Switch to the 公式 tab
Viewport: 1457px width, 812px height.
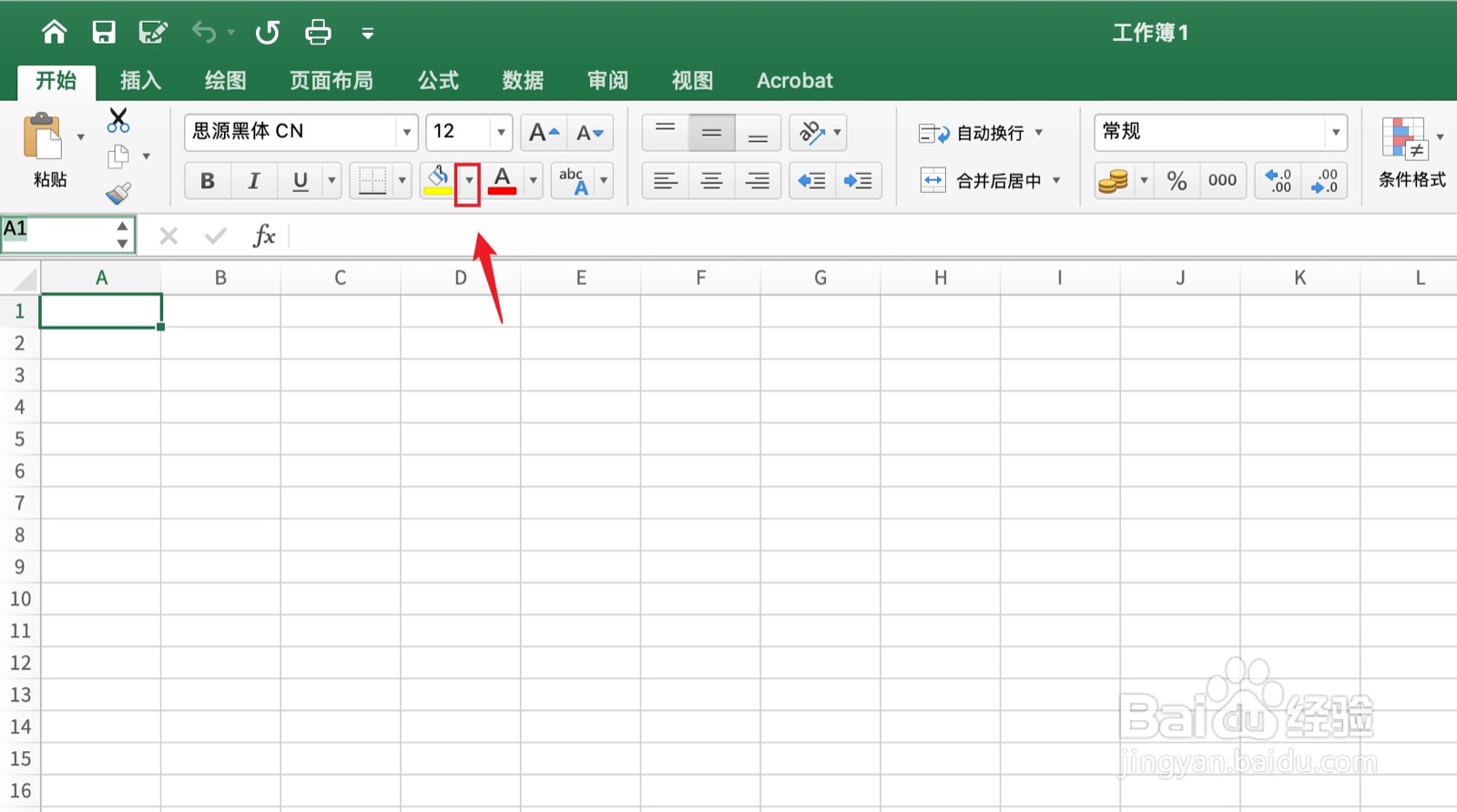(438, 81)
